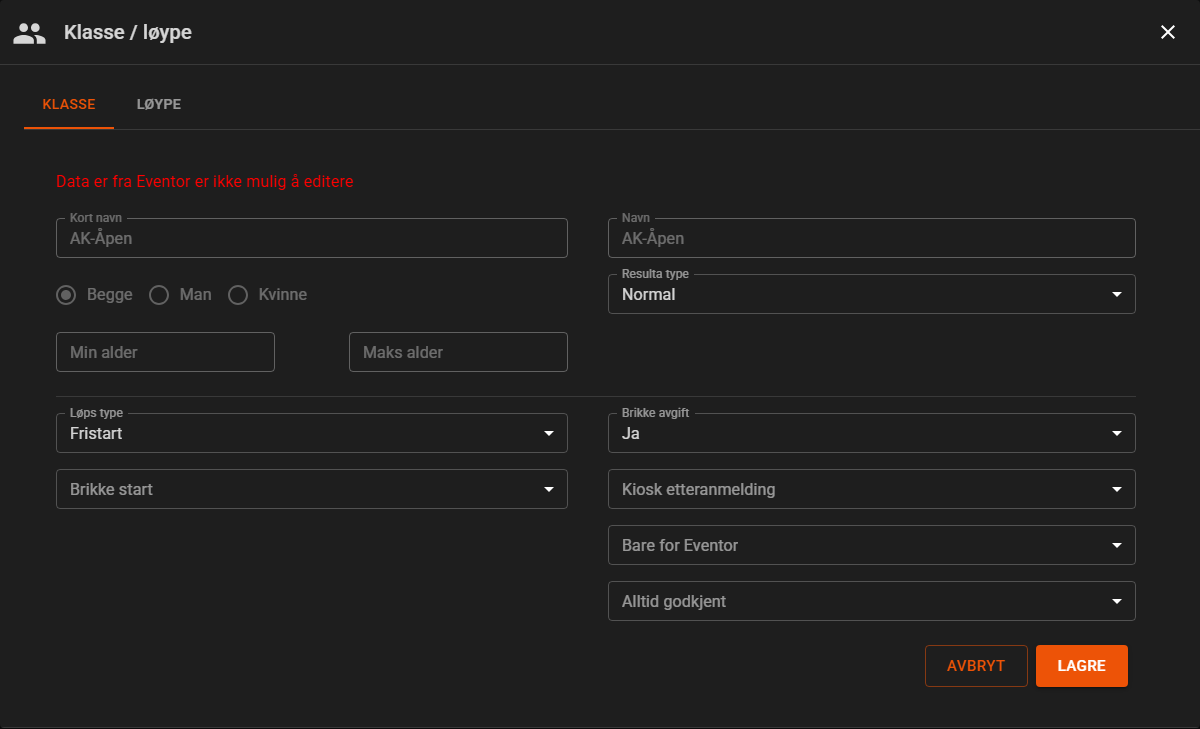
Task: Click into the Maks alder field
Action: coord(458,352)
